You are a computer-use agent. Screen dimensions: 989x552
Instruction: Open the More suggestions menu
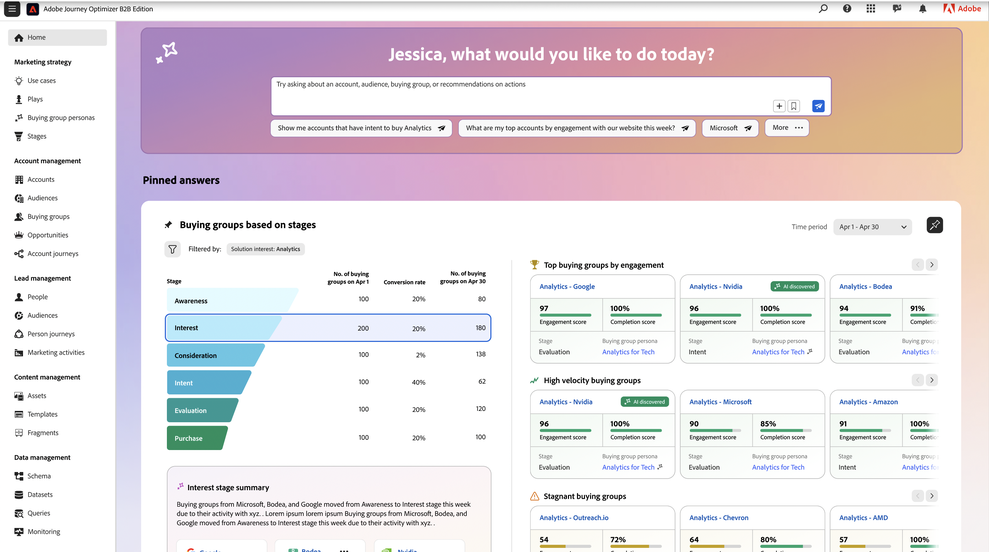[x=787, y=127]
